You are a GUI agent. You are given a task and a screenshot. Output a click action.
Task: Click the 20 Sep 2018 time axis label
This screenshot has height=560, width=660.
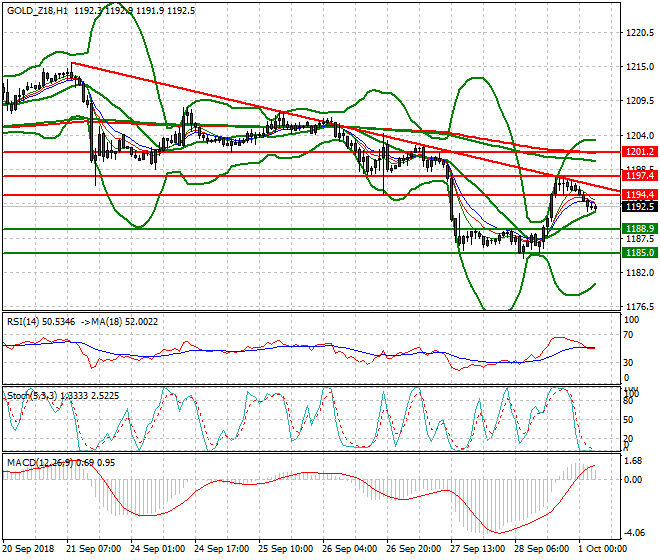(x=30, y=548)
